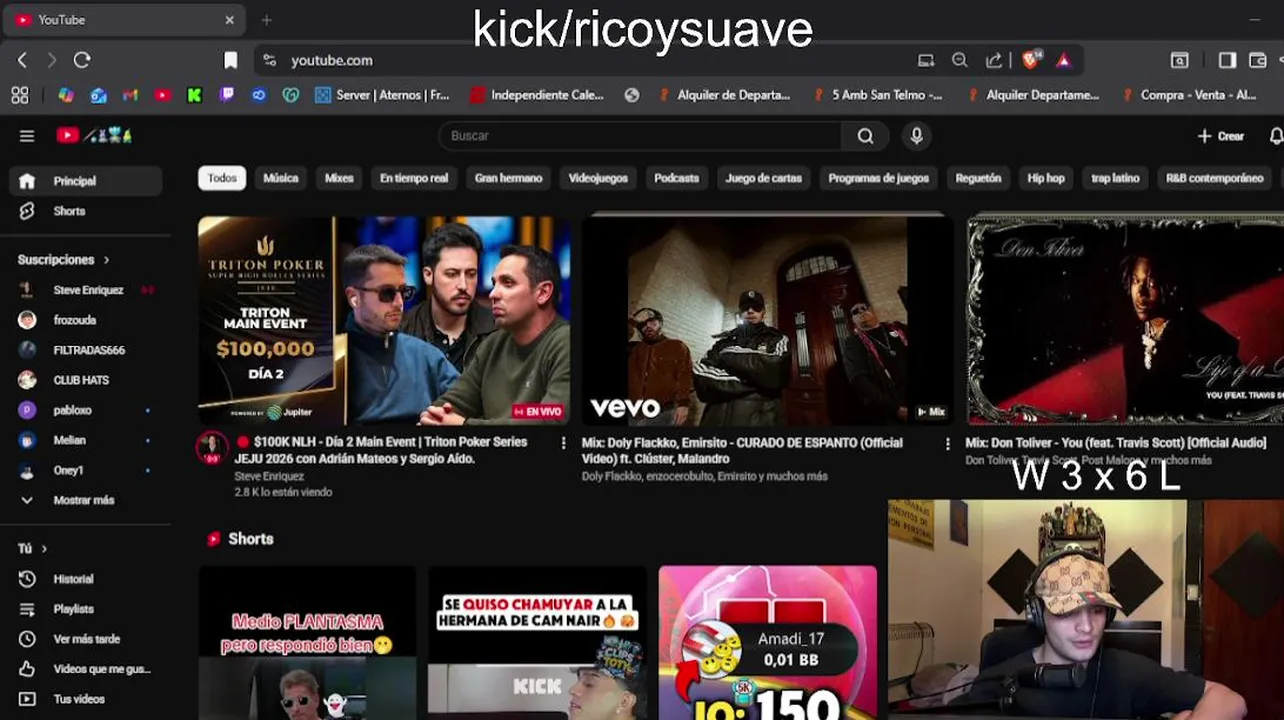
Task: Open 5 Amb San Telmo bookmark
Action: click(879, 95)
